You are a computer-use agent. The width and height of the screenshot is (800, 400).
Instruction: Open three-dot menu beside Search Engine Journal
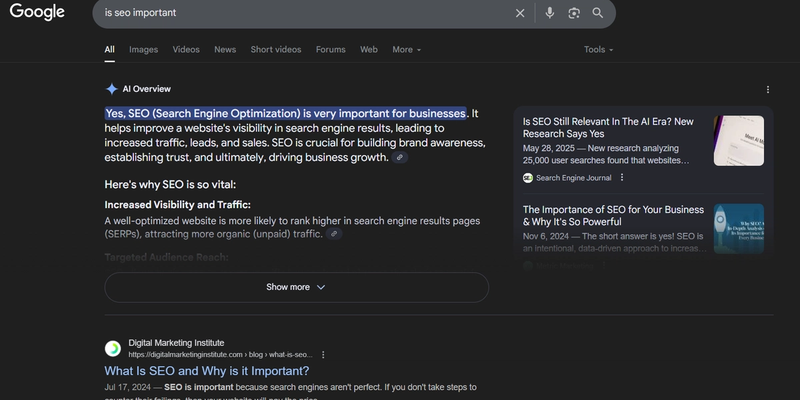click(x=621, y=178)
